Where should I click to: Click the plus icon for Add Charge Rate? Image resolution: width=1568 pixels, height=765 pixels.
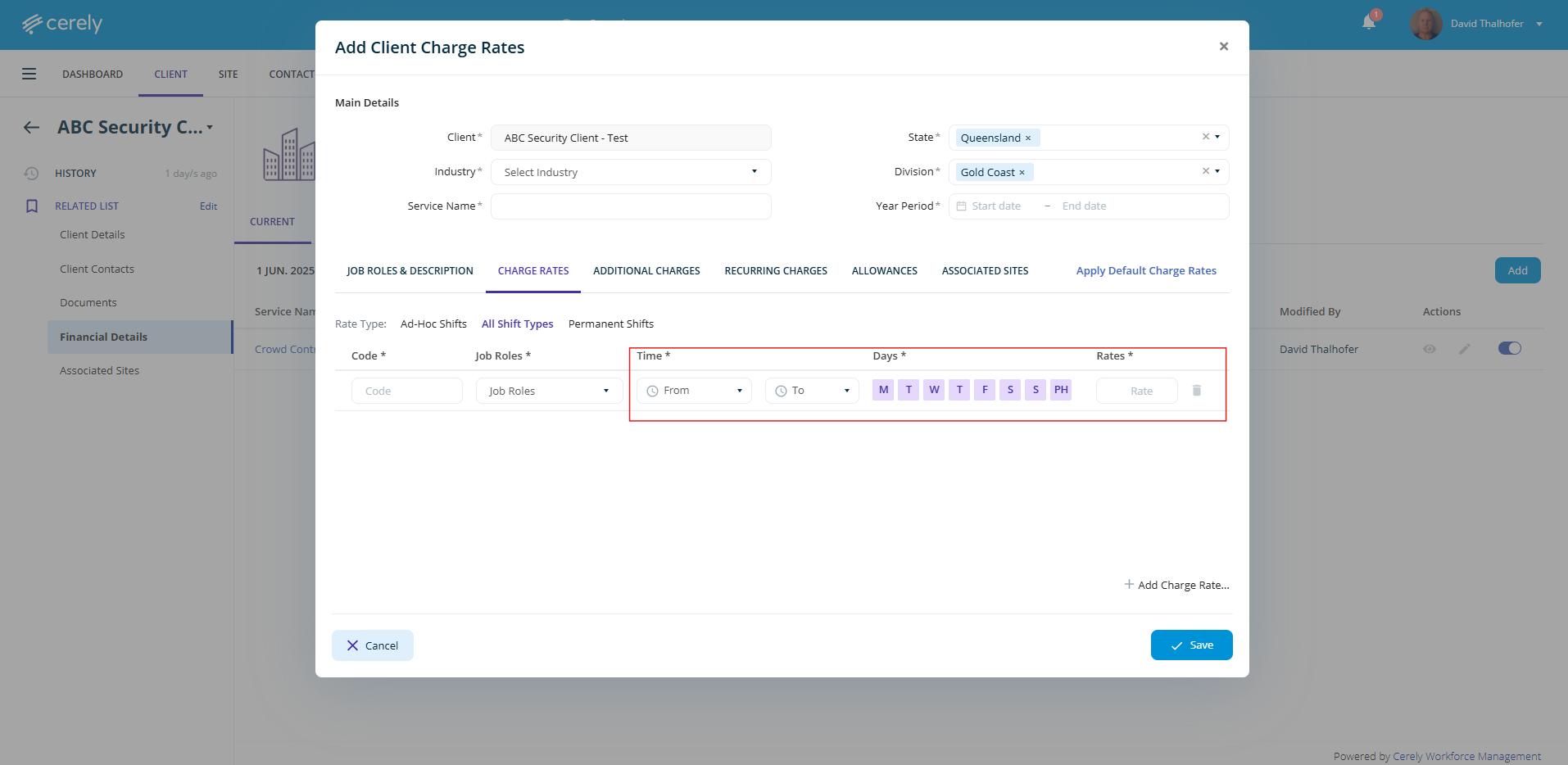[1129, 585]
